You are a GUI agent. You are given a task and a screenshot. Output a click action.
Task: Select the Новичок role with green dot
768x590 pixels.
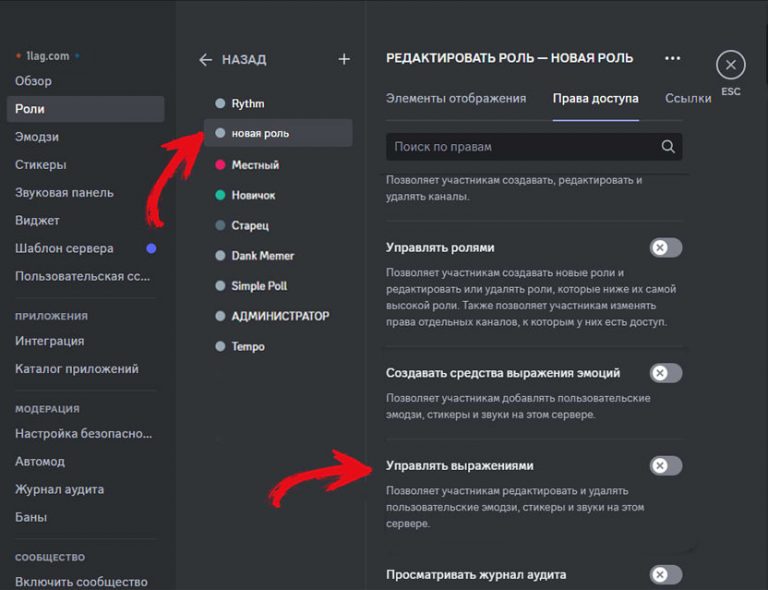253,195
